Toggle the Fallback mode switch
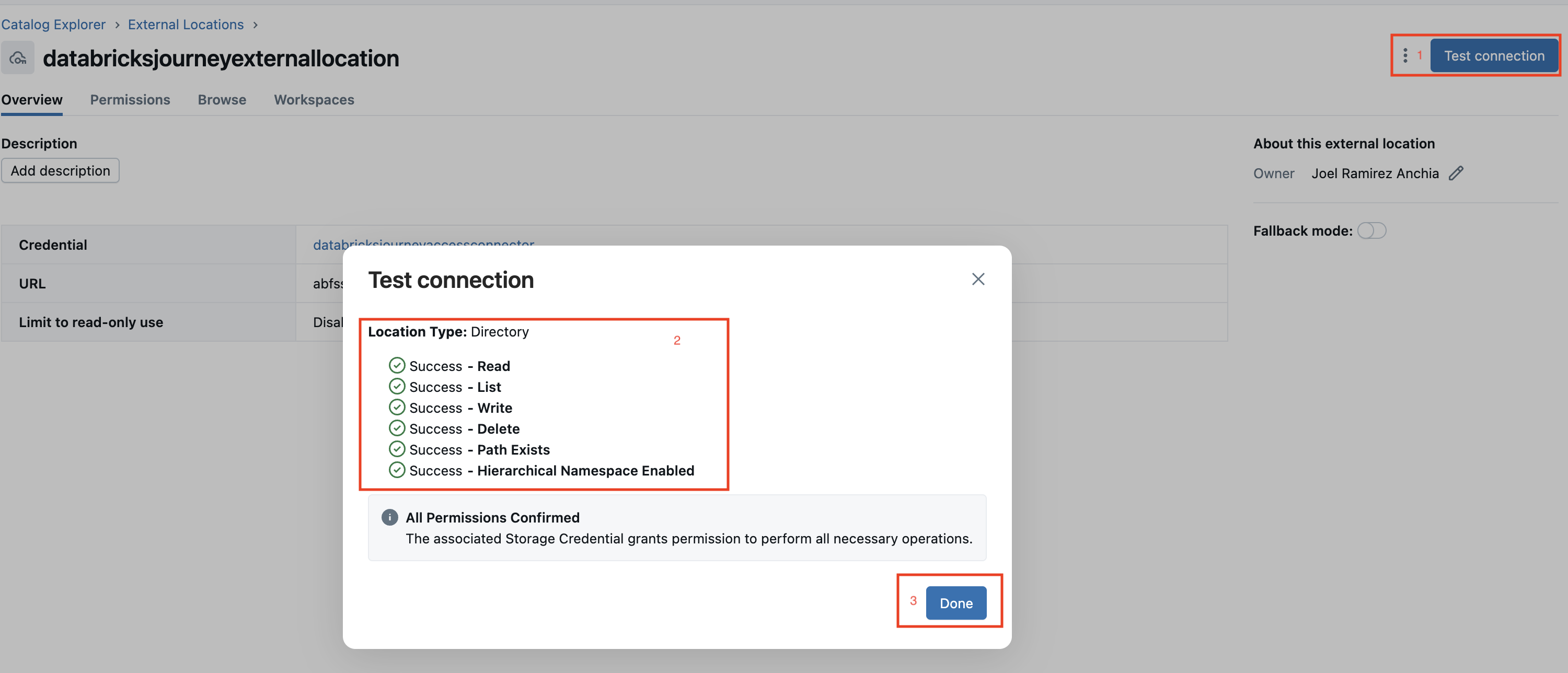 pyautogui.click(x=1371, y=230)
